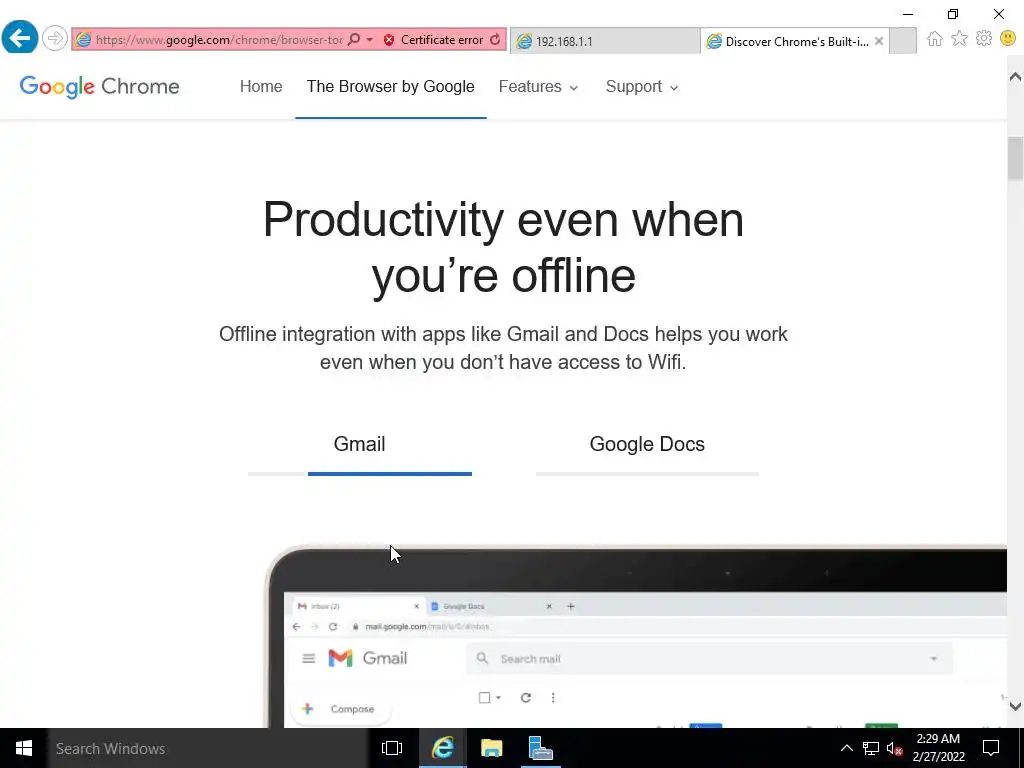Click the Gmail laptop screenshot image
1024x768 pixels.
[x=635, y=637]
